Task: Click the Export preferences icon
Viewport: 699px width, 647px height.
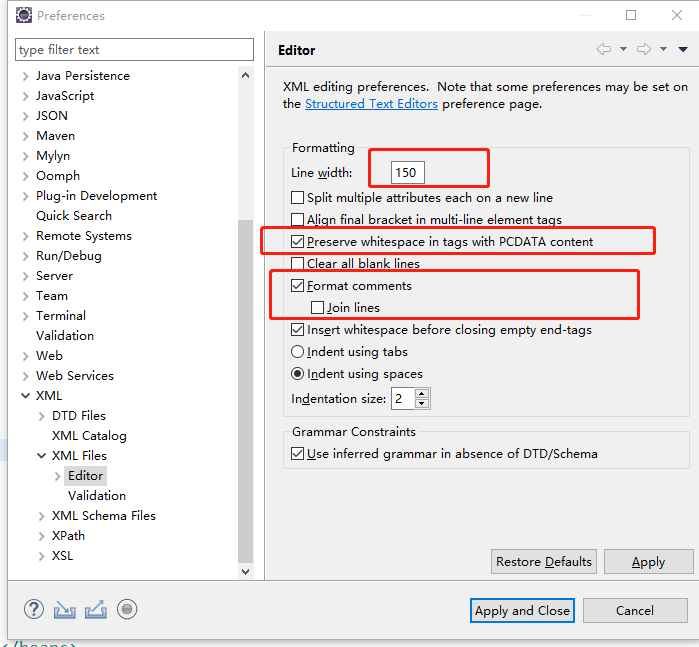Action: (x=96, y=609)
